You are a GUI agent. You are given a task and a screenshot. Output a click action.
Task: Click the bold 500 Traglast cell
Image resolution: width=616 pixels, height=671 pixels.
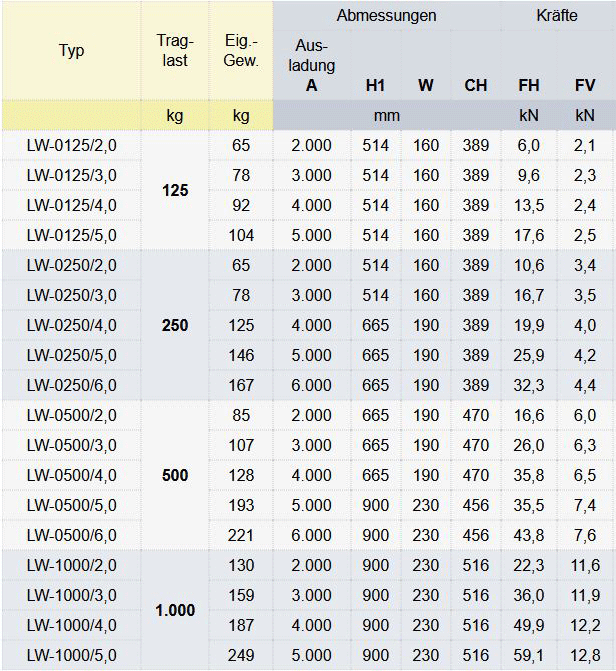(175, 476)
